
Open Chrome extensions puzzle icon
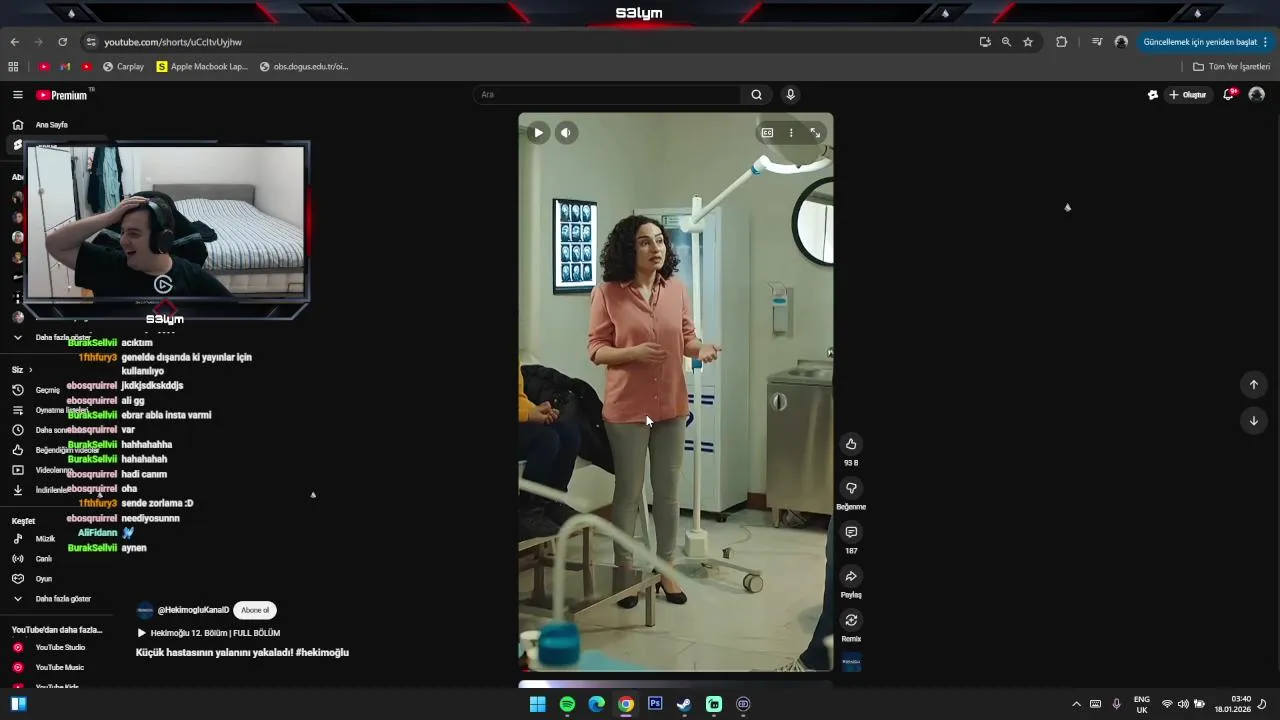tap(1061, 42)
